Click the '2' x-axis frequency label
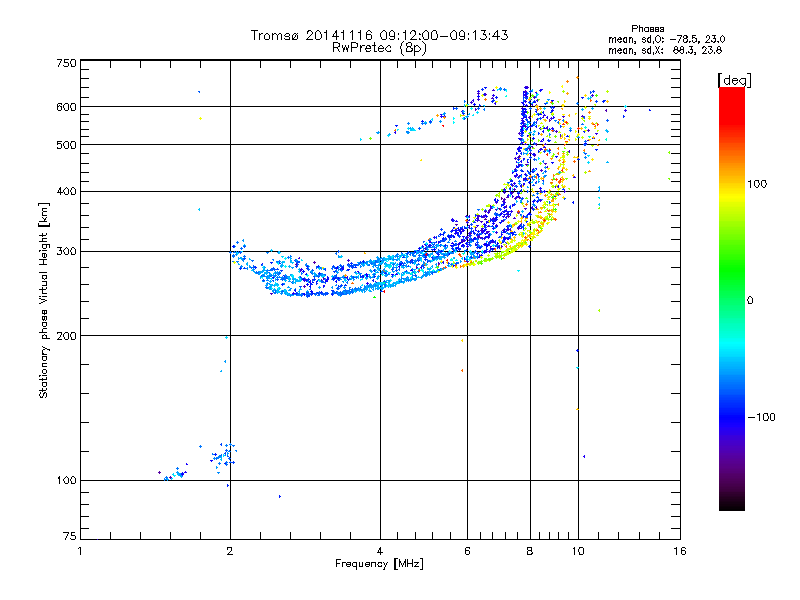The width and height of the screenshot is (800, 600). [230, 551]
